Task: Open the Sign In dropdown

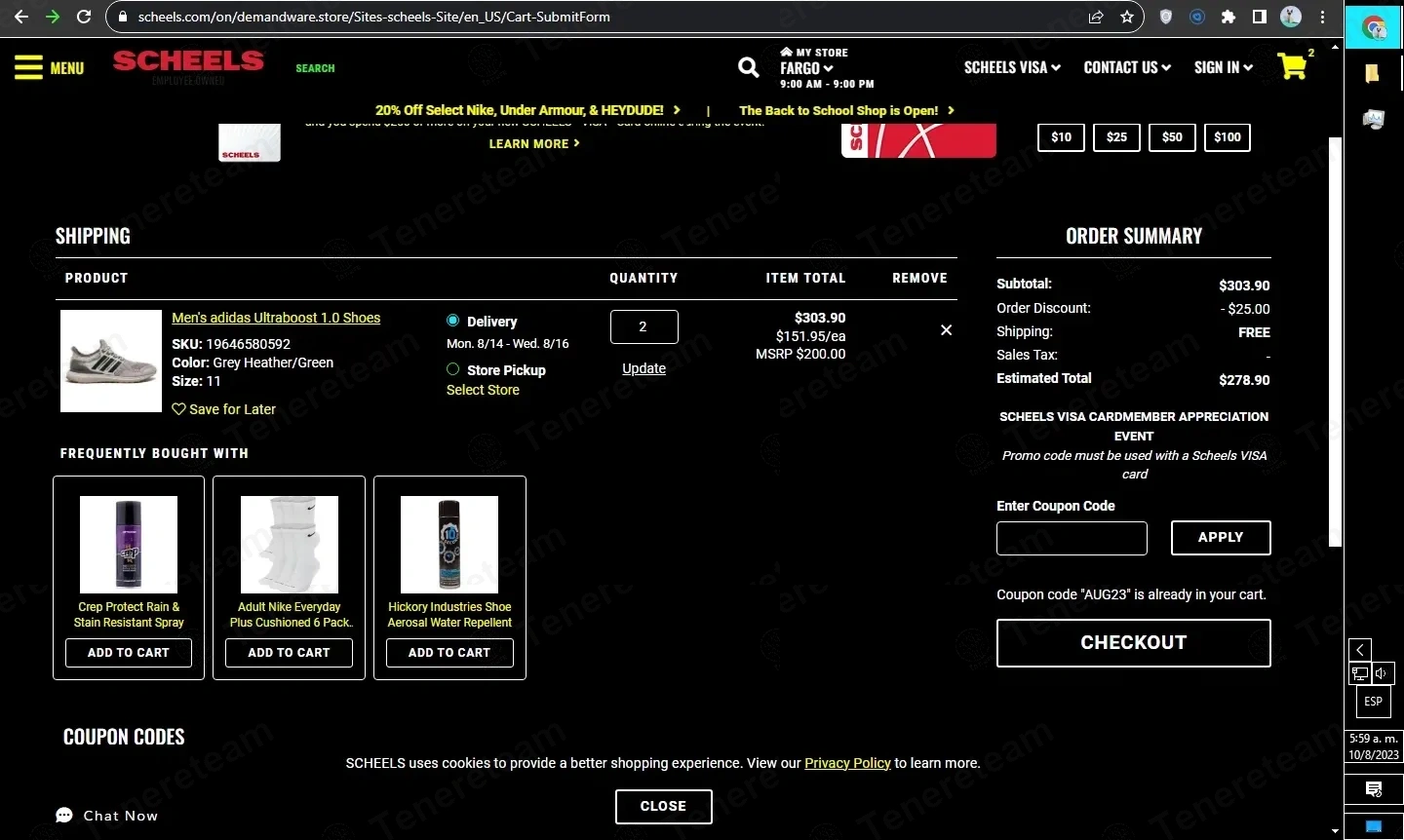Action: pos(1223,67)
